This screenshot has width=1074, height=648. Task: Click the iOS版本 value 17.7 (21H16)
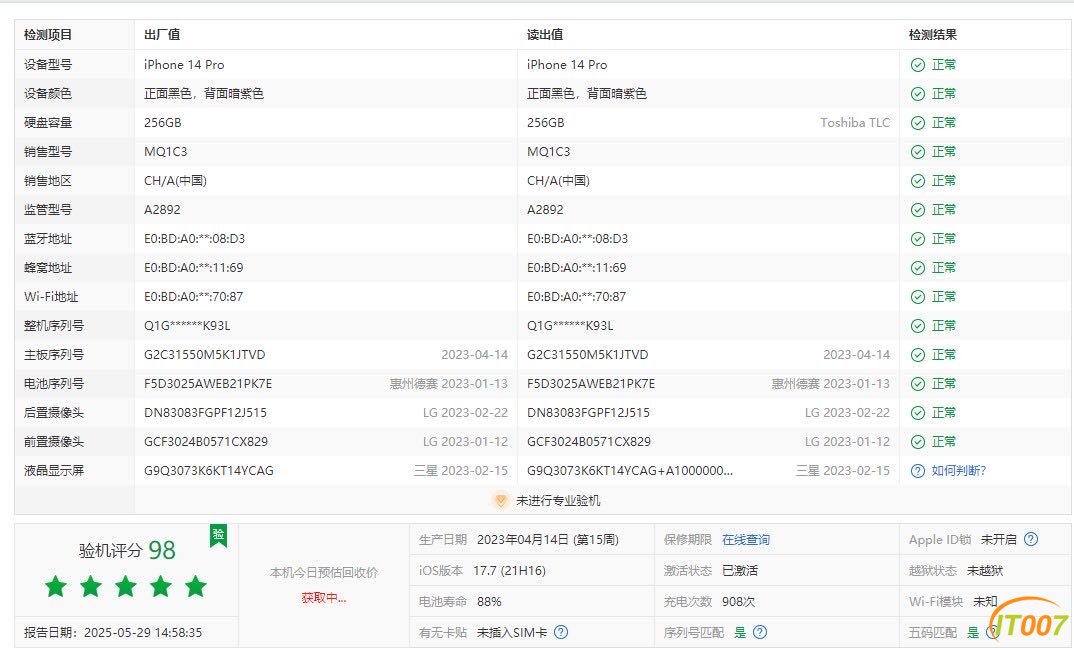point(510,571)
